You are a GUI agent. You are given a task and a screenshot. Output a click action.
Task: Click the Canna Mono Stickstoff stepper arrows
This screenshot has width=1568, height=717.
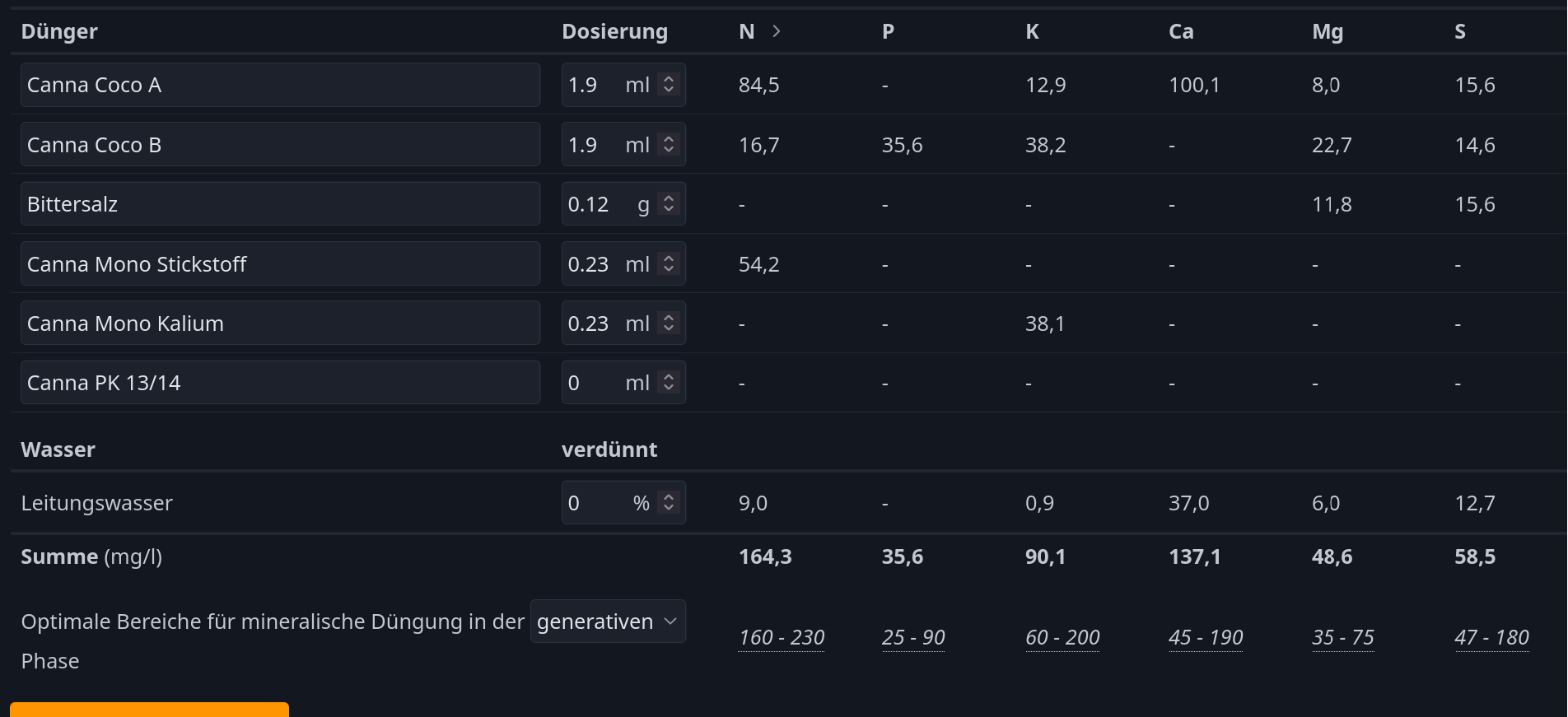669,264
